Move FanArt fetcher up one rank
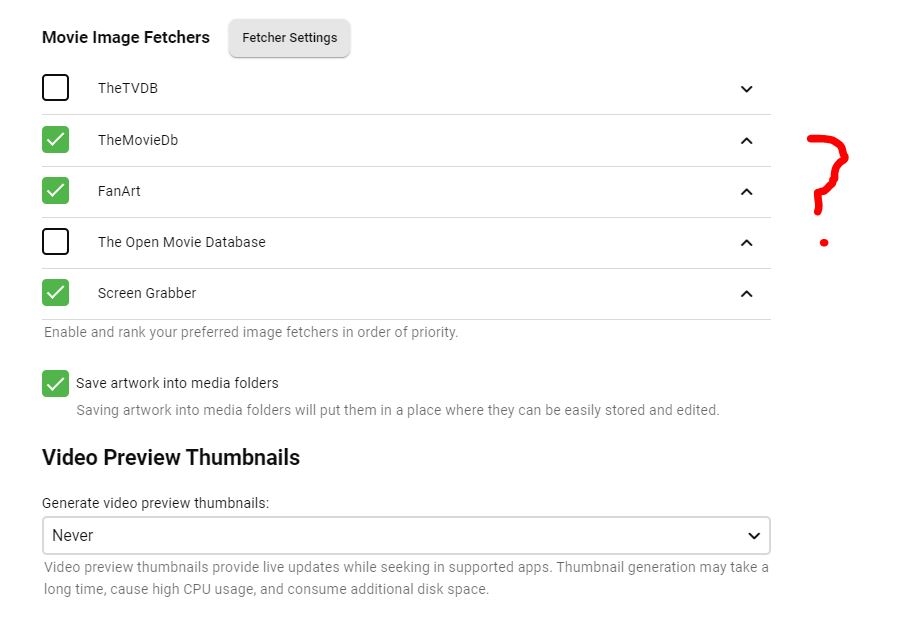The width and height of the screenshot is (907, 619). pyautogui.click(x=746, y=192)
